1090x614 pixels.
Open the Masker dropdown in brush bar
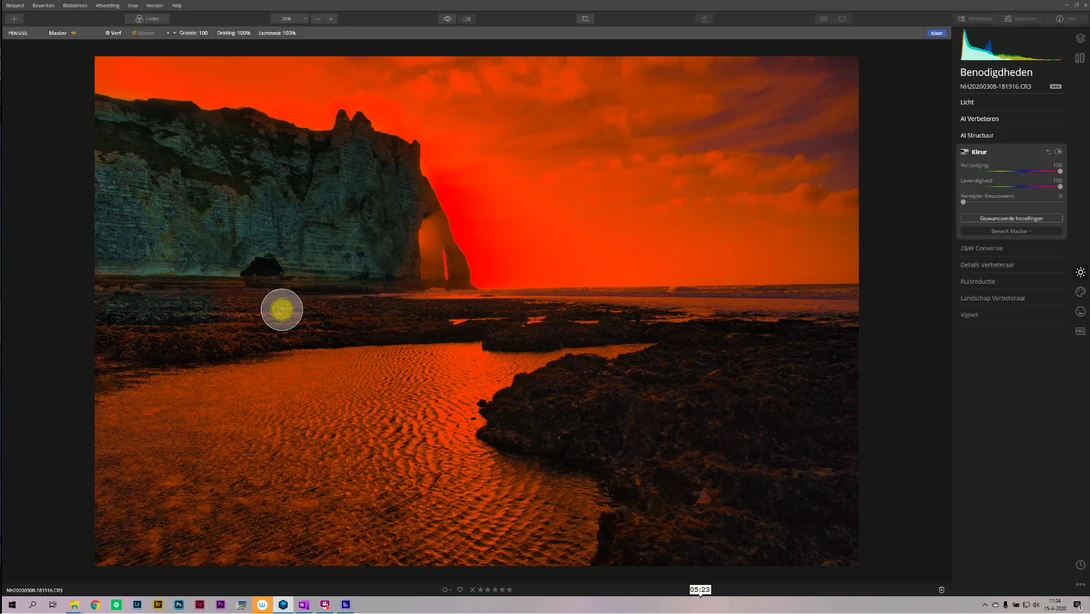tap(62, 33)
